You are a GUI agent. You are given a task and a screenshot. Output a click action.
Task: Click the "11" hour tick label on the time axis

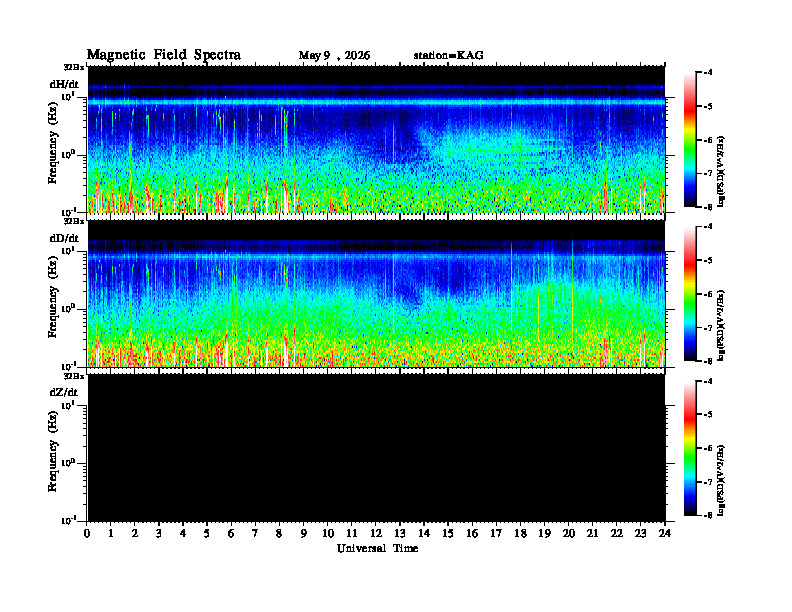pos(352,534)
